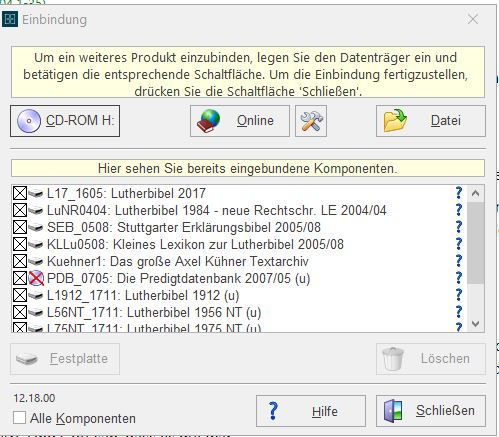Screen dimensions: 499x437
Task: Open settings via hammer and wrench icon
Action: (x=311, y=121)
